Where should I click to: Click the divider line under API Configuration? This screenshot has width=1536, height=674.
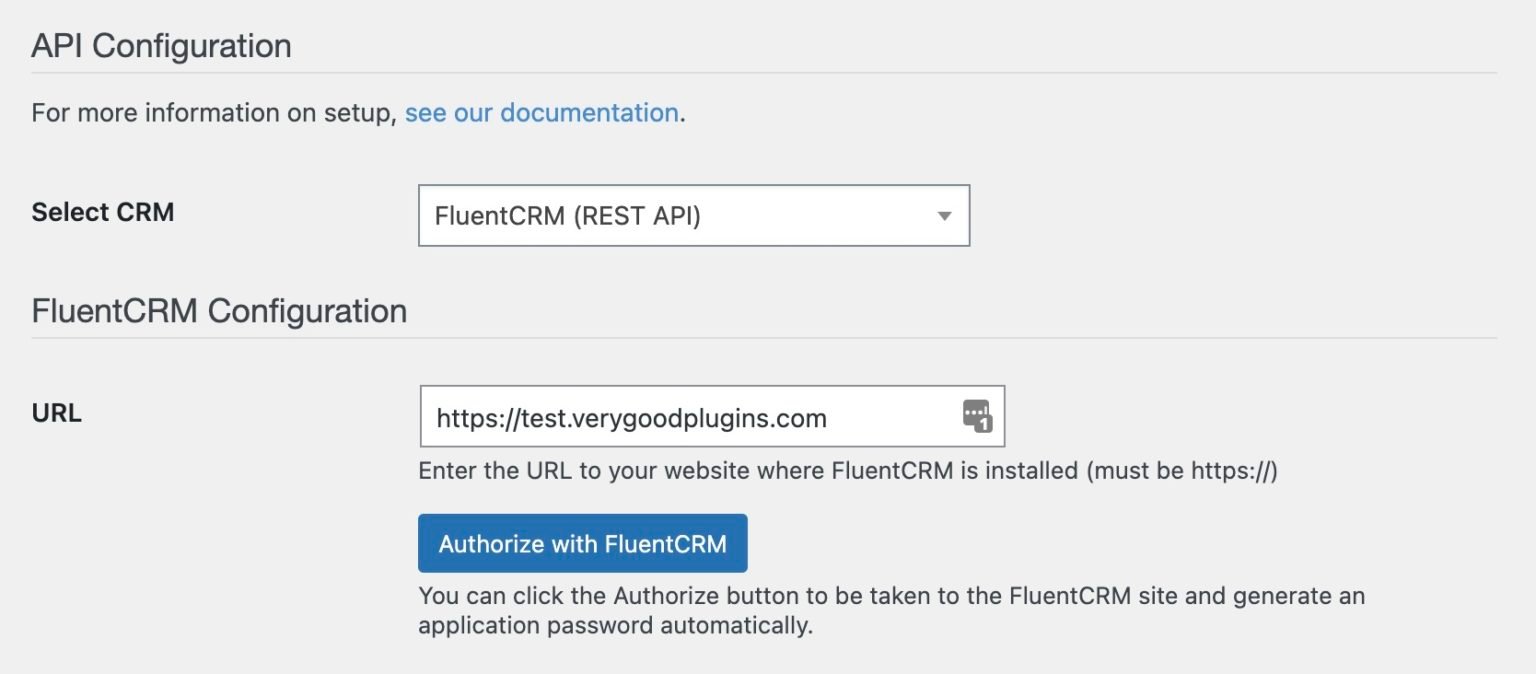coord(764,73)
